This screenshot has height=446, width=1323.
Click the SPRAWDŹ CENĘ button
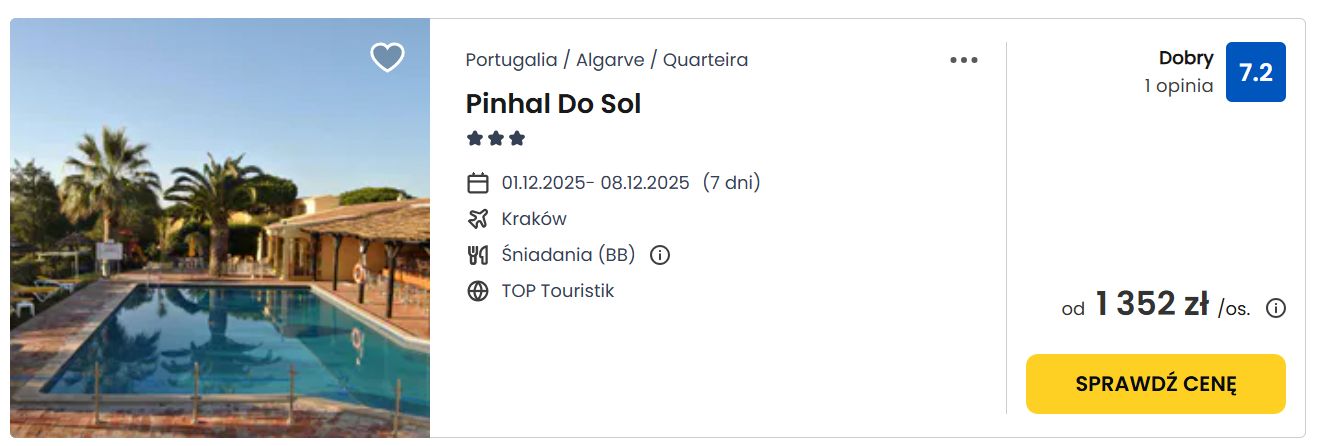click(x=1156, y=384)
